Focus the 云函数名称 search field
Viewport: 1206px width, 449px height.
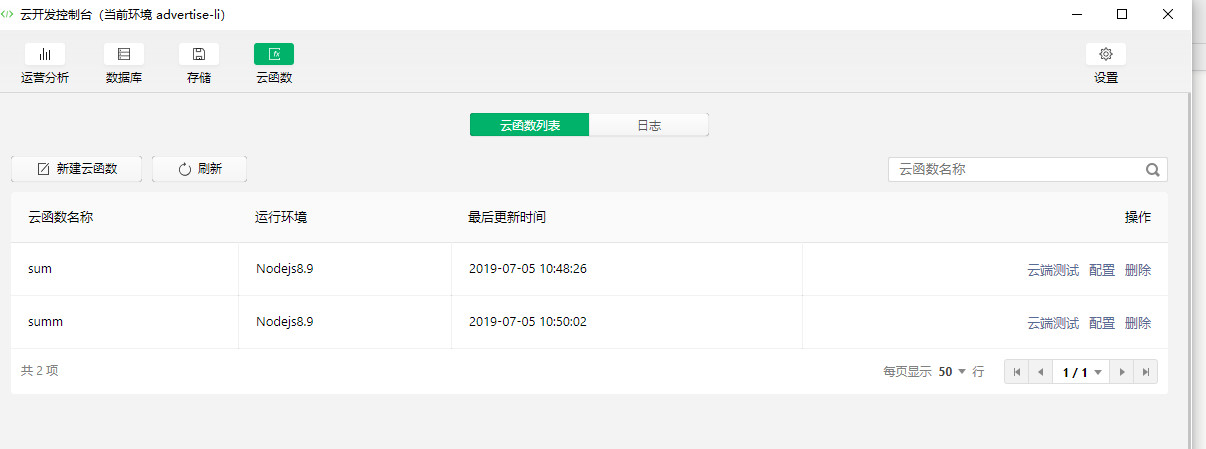(1015, 170)
